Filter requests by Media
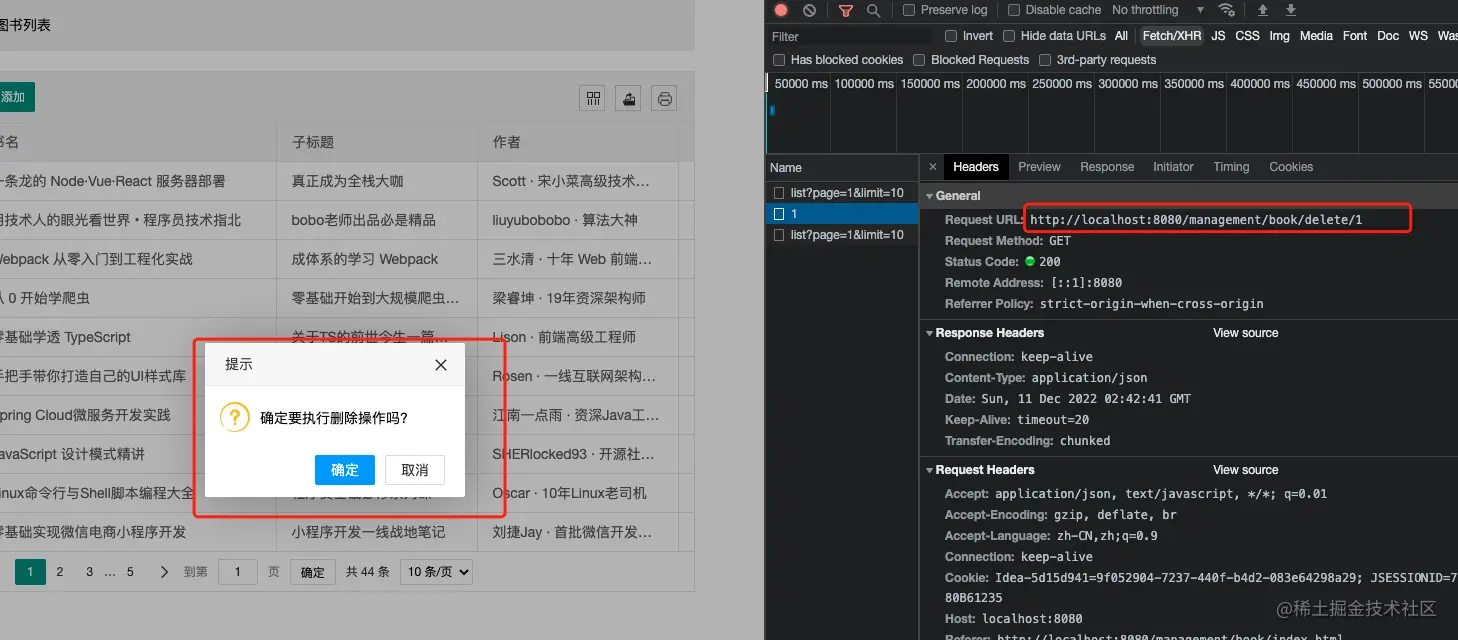 click(1316, 36)
